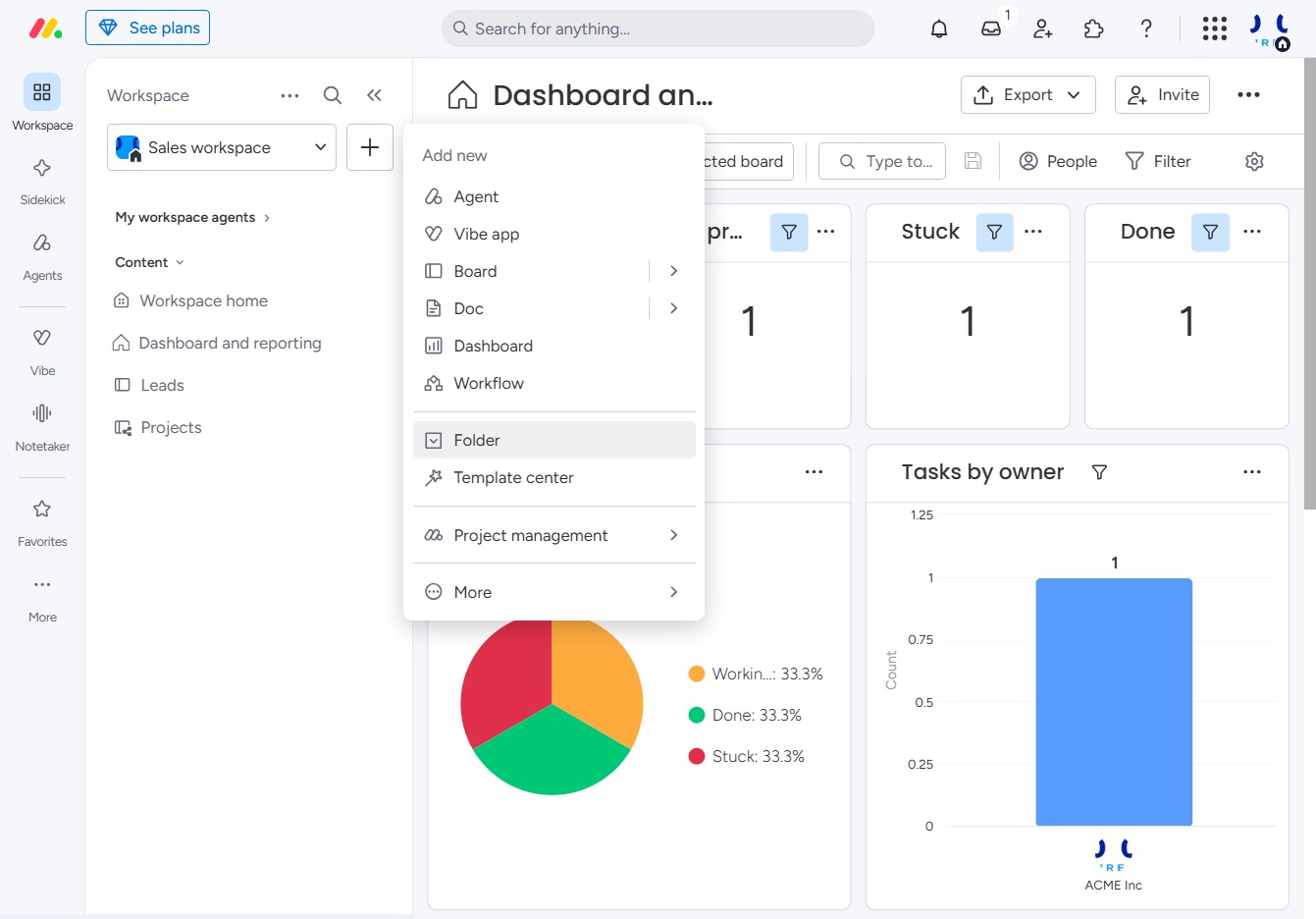This screenshot has height=919, width=1316.
Task: Click the red Stuck legend dot
Action: pyautogui.click(x=697, y=756)
